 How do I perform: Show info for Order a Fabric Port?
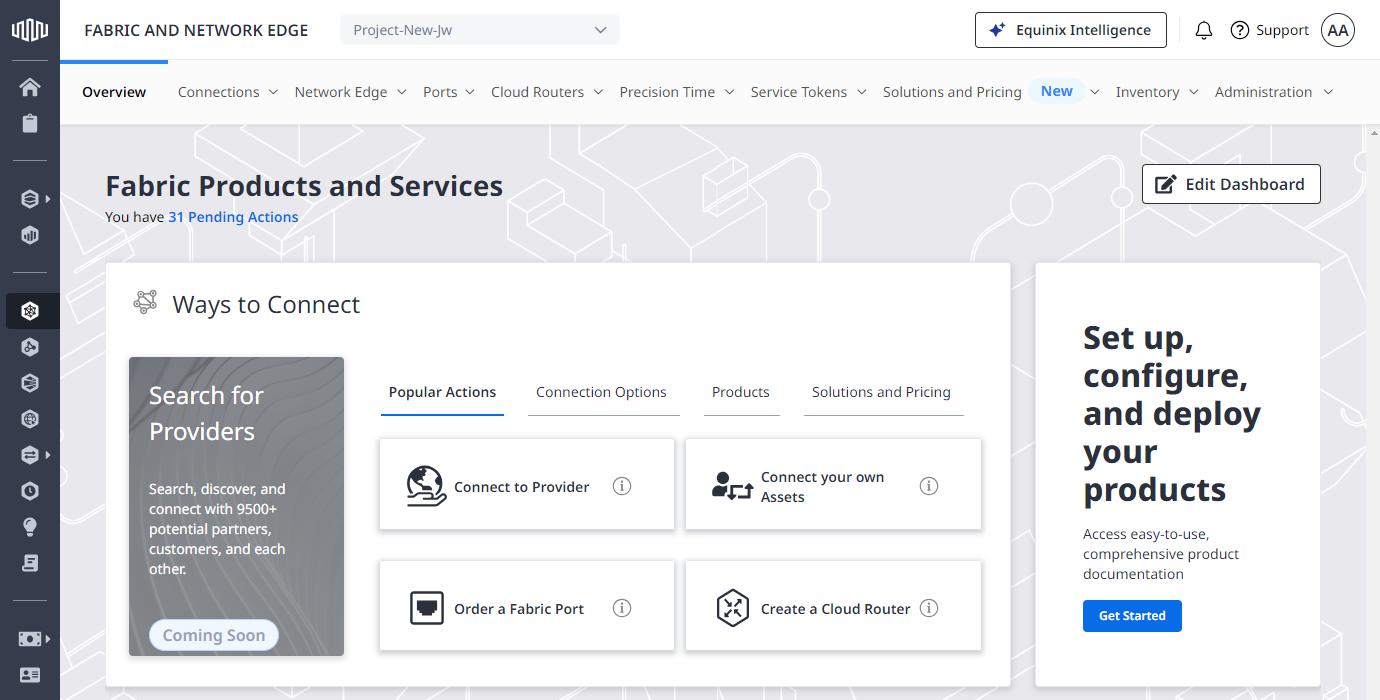622,608
